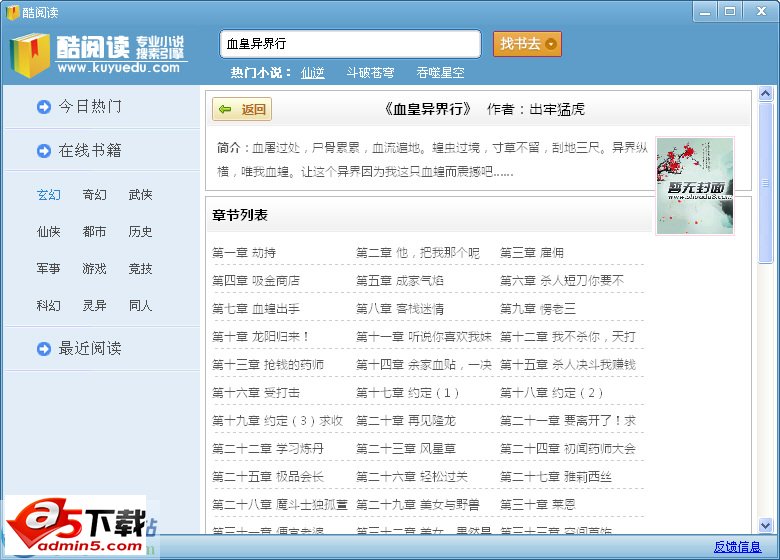The height and width of the screenshot is (560, 780).
Task: Select the 玄幻 category
Action: [x=49, y=195]
